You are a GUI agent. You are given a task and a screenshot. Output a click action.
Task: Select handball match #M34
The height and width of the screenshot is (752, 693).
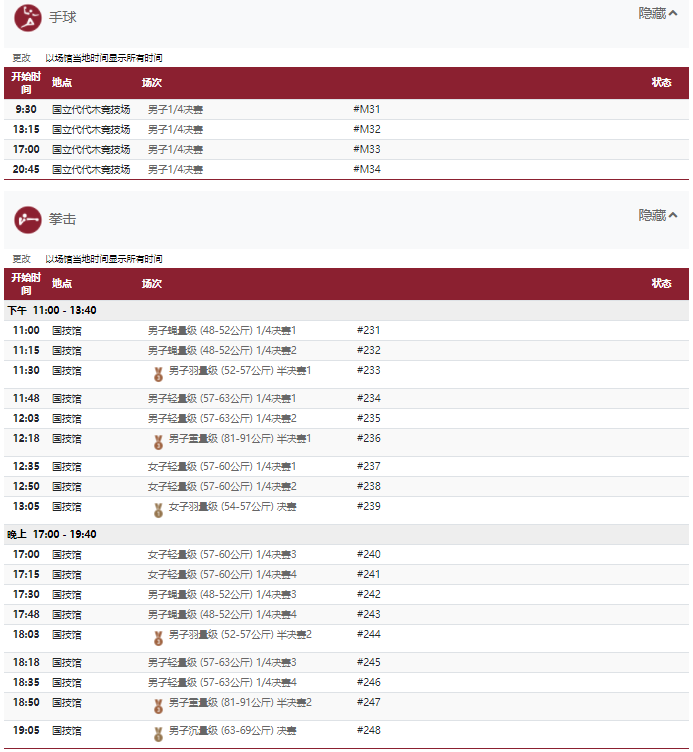(346, 170)
